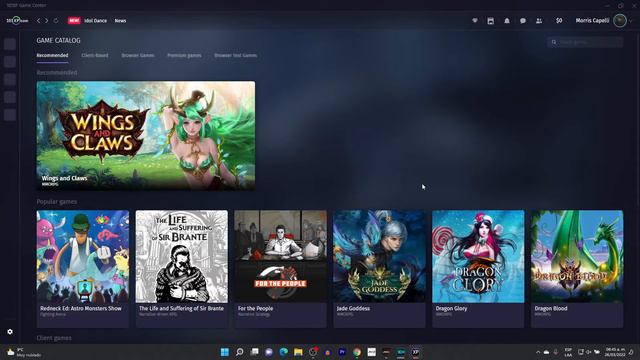This screenshot has height=360, width=640.
Task: Open settings gear in left sidebar
Action: 10,332
